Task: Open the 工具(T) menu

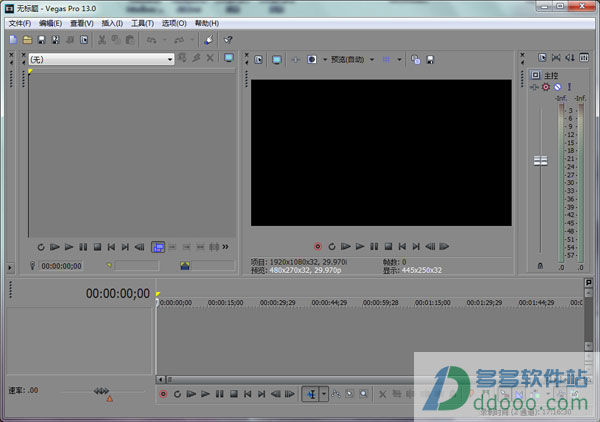Action: click(x=142, y=23)
